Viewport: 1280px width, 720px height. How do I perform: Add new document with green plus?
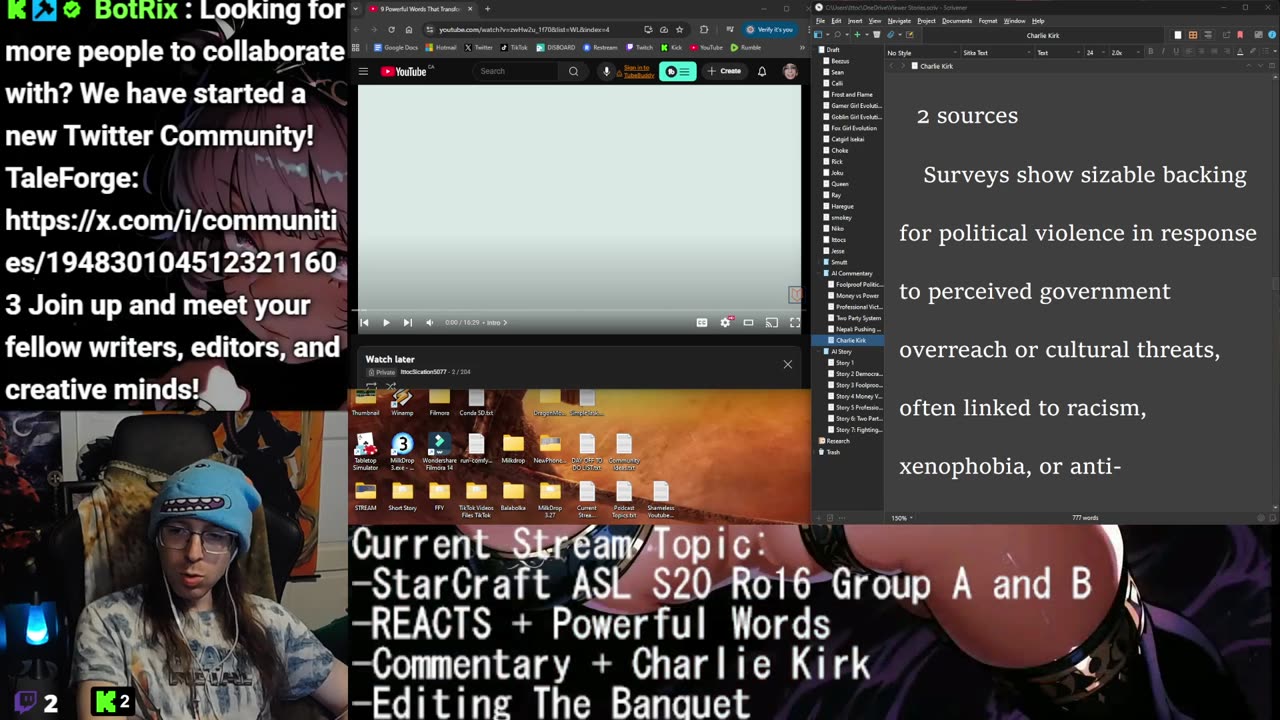(857, 35)
